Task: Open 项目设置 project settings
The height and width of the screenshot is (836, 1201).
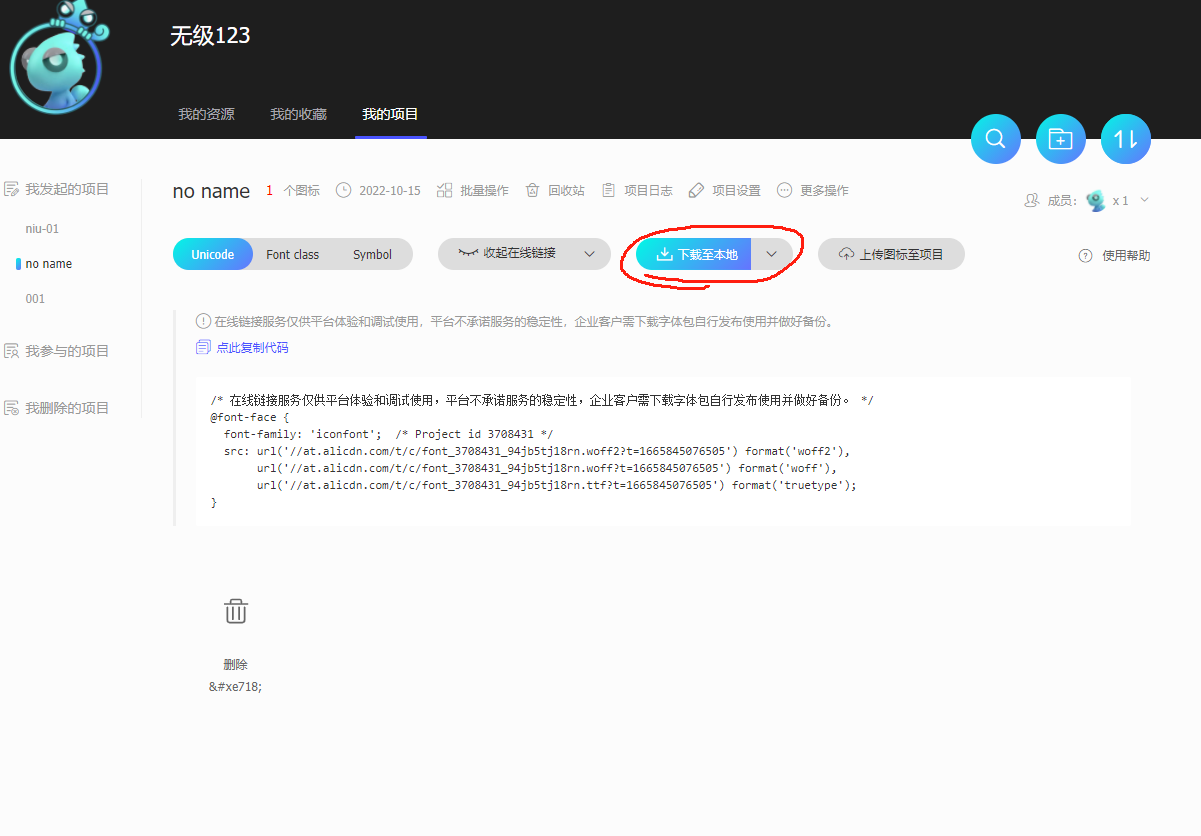Action: tap(725, 190)
